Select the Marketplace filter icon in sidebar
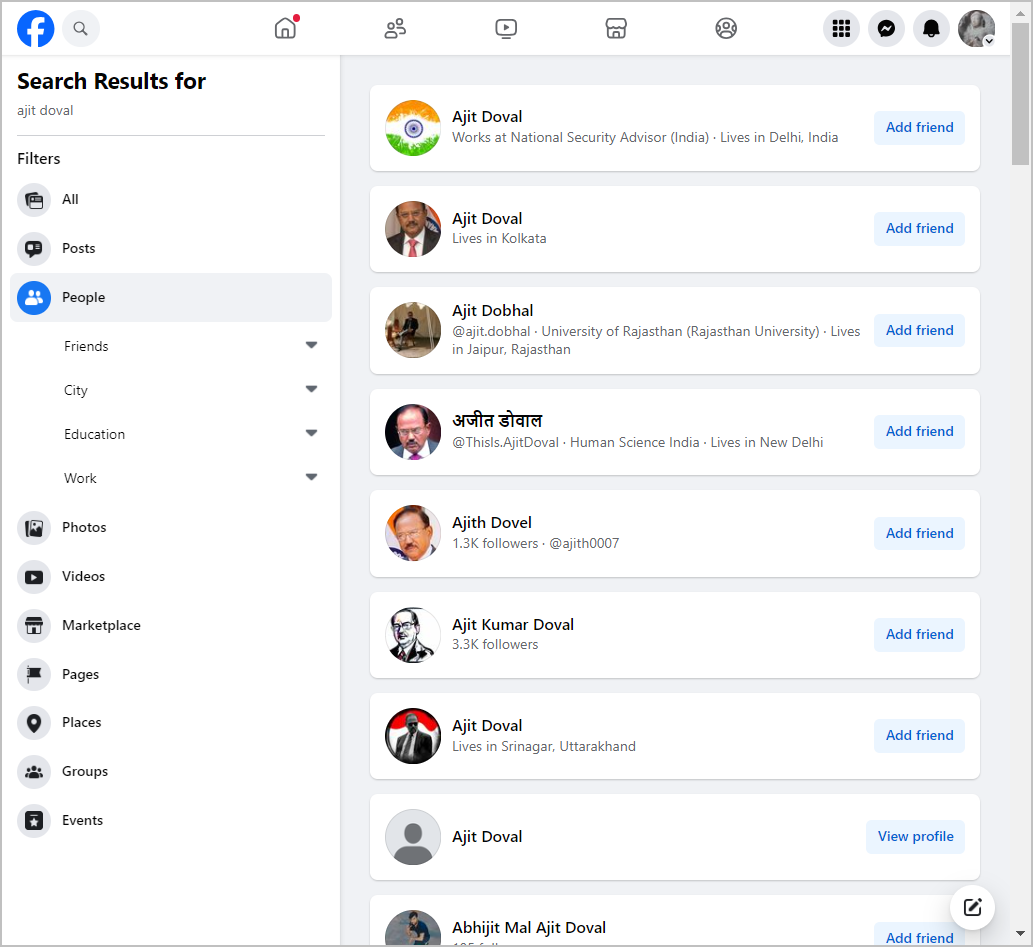 [34, 625]
